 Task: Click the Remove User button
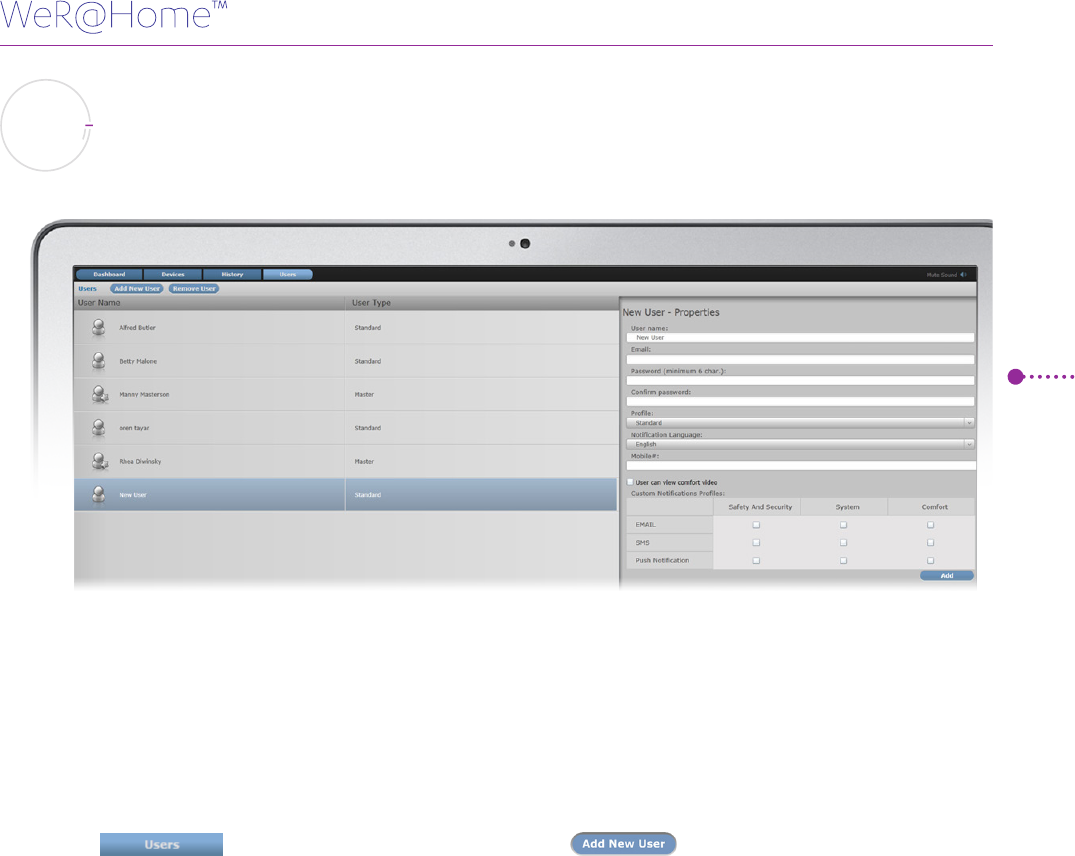tap(194, 289)
